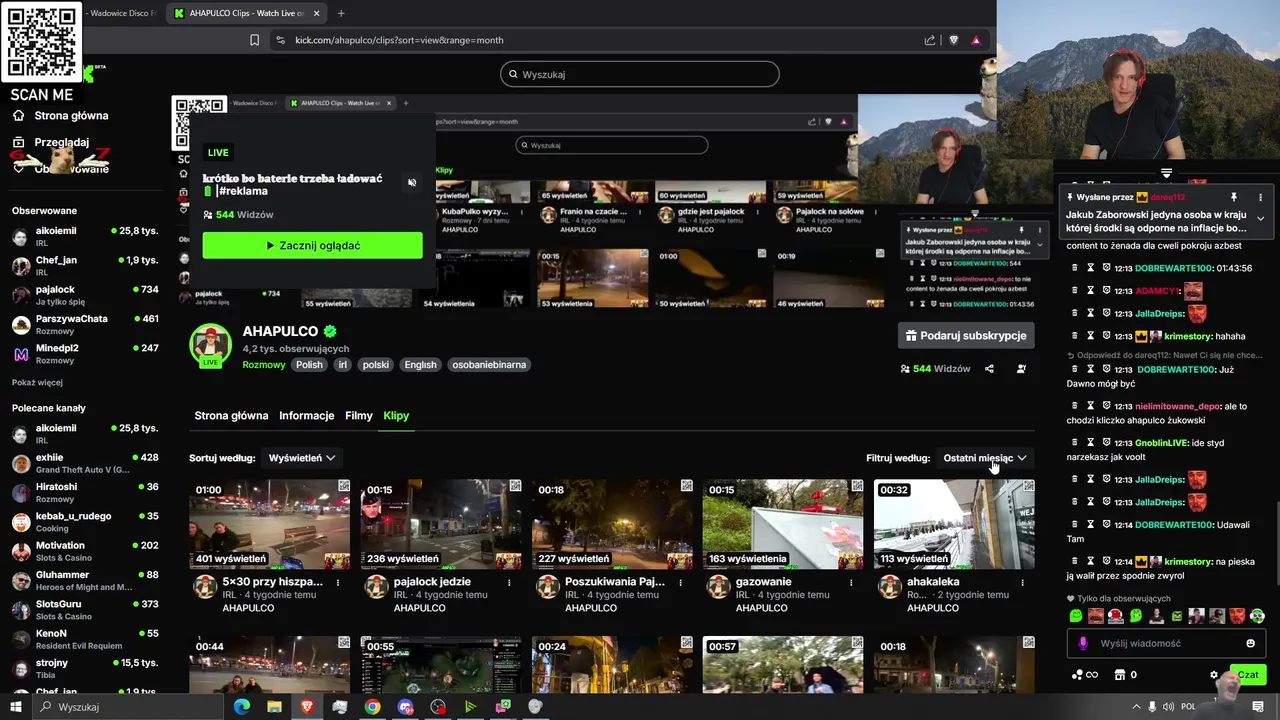Image resolution: width=1280 pixels, height=720 pixels.
Task: Open options menu for 'pajalock jedzie' clip
Action: 509,582
